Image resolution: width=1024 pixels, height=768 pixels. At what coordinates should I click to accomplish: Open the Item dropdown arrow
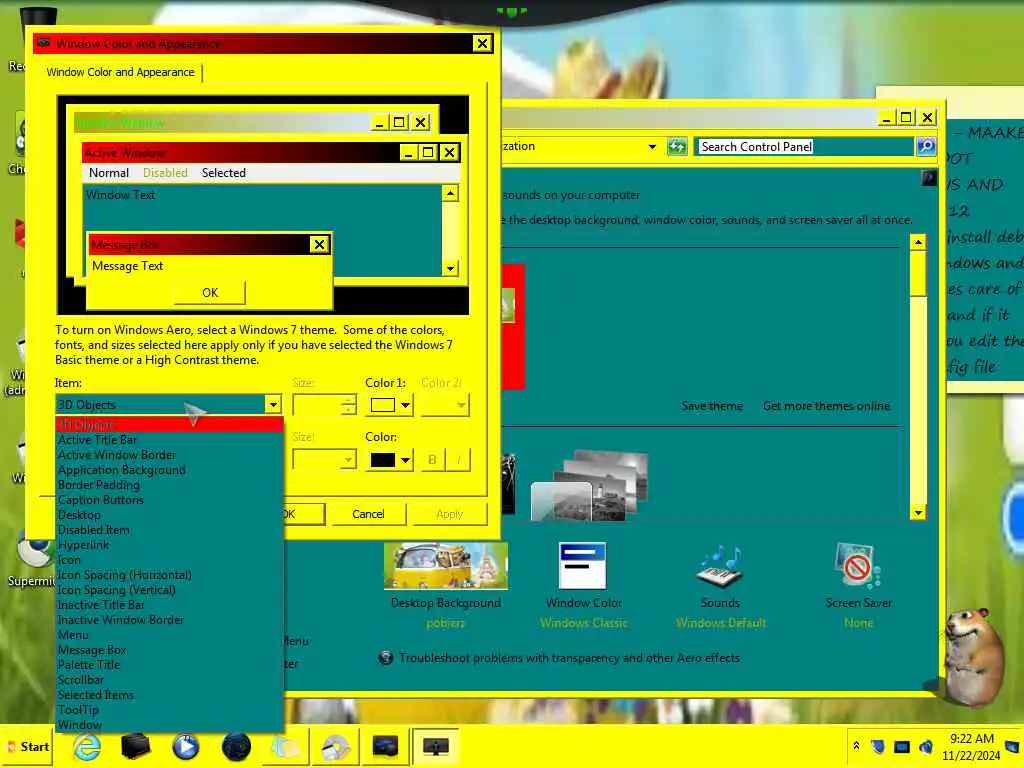273,404
